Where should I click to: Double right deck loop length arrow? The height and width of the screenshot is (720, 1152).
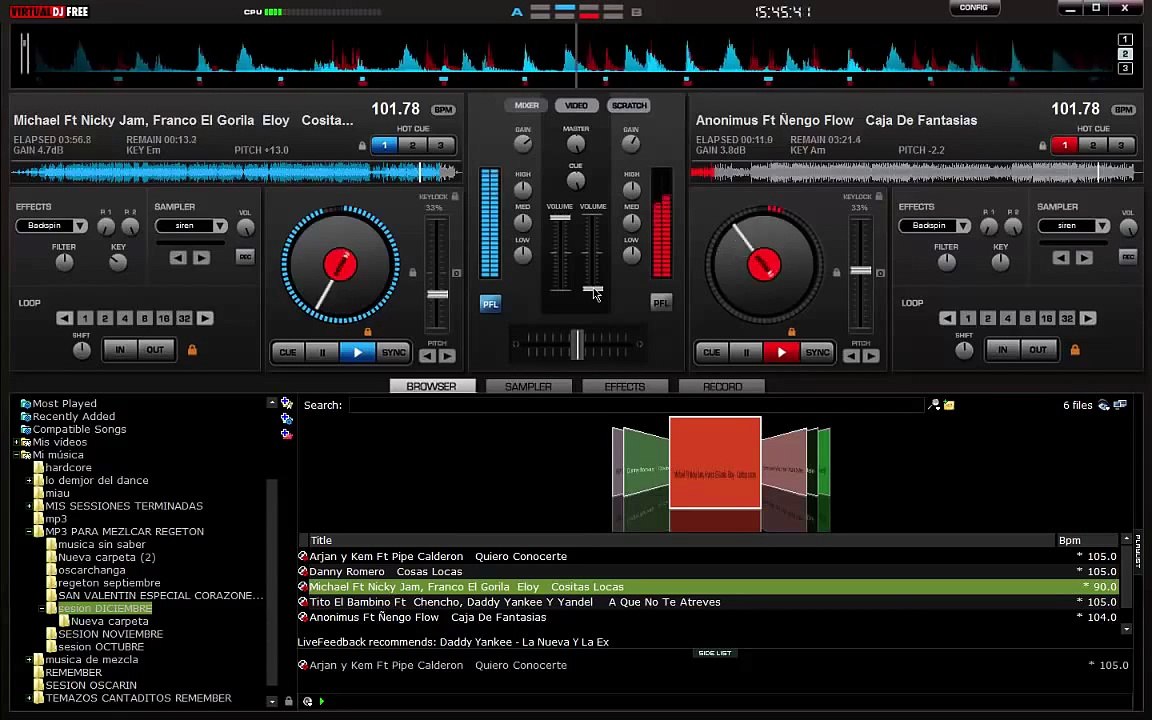point(1088,318)
